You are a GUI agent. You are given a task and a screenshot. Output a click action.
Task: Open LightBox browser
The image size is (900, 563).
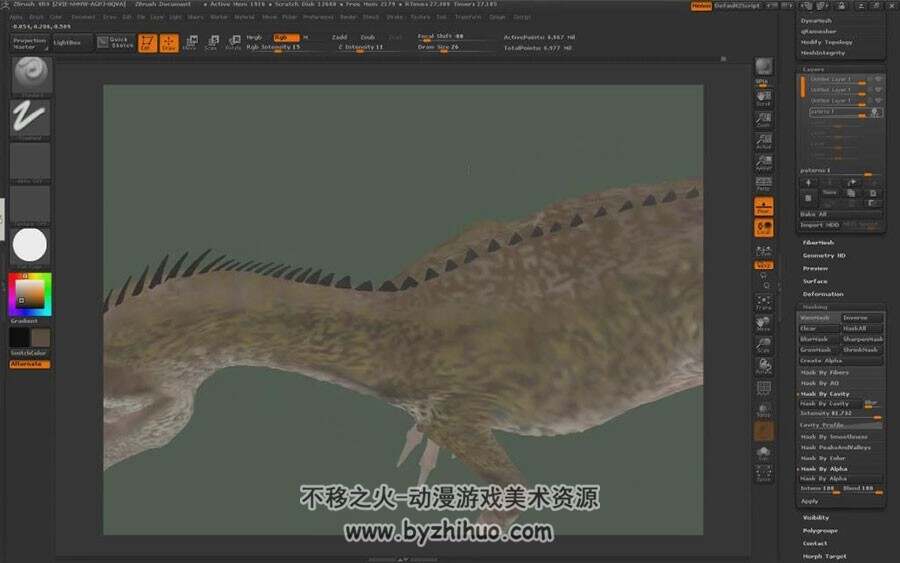point(71,43)
